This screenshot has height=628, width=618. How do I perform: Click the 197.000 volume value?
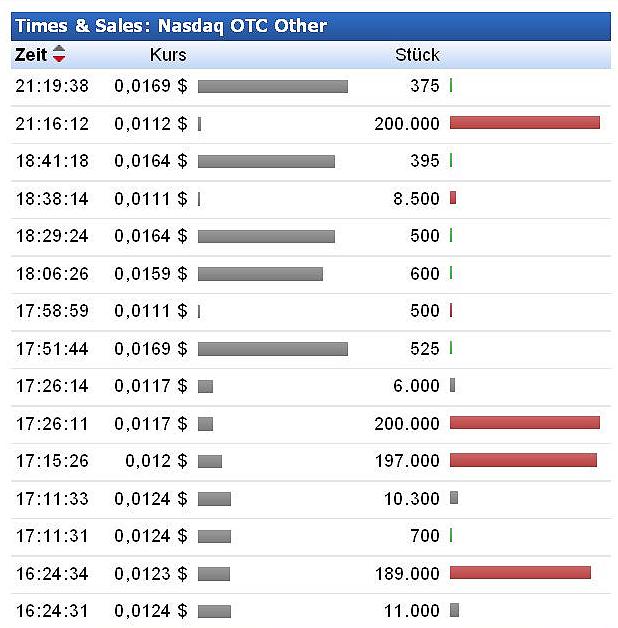coord(407,461)
